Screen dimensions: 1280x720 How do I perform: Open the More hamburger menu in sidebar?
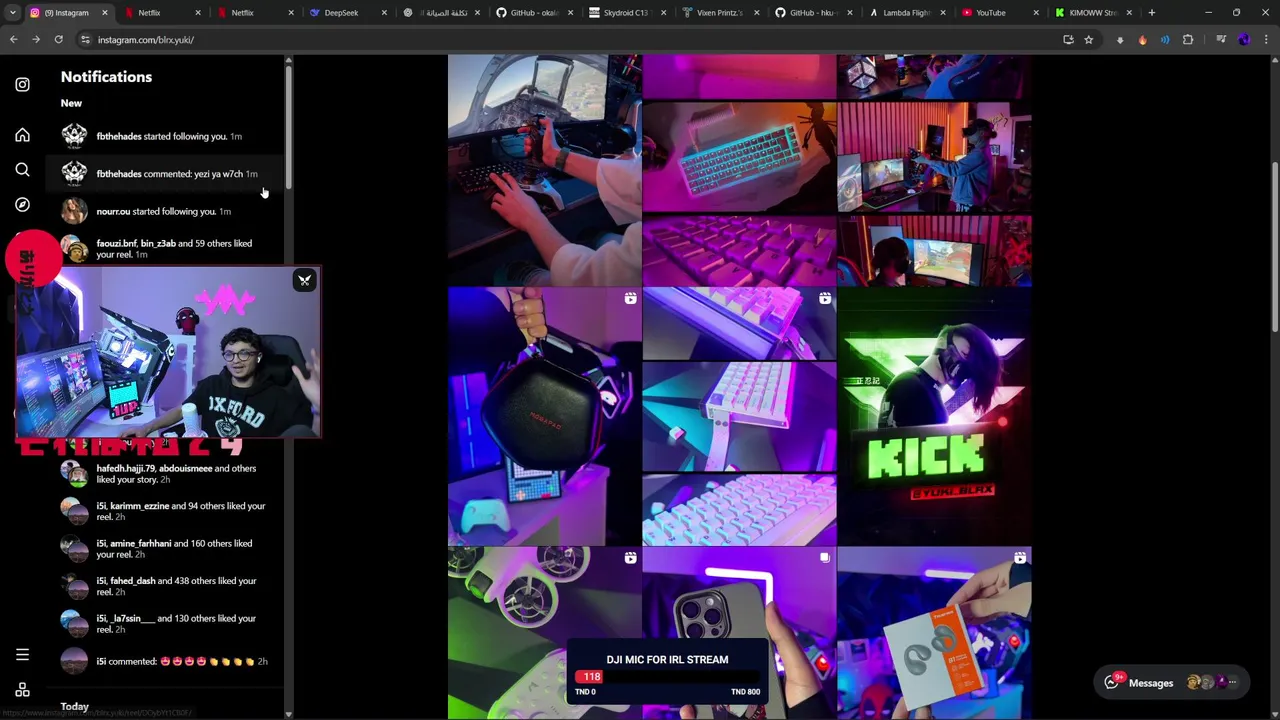(x=22, y=655)
